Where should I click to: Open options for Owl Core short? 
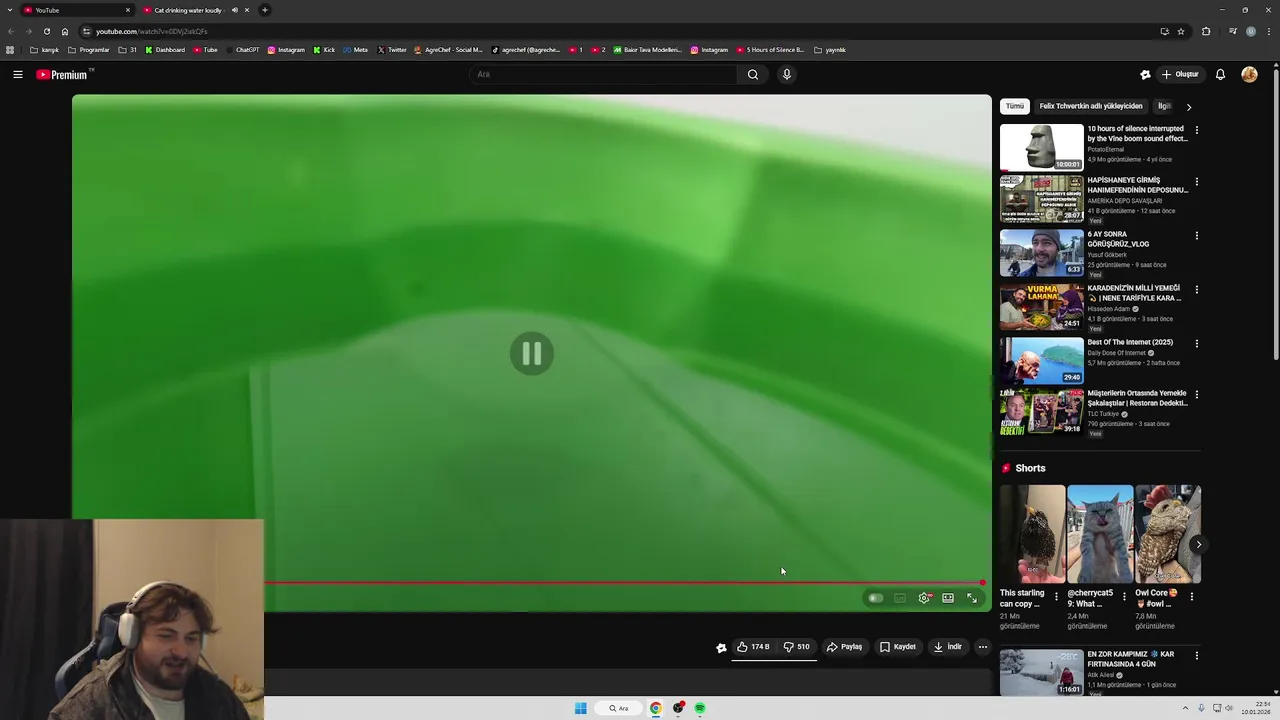tap(1191, 597)
